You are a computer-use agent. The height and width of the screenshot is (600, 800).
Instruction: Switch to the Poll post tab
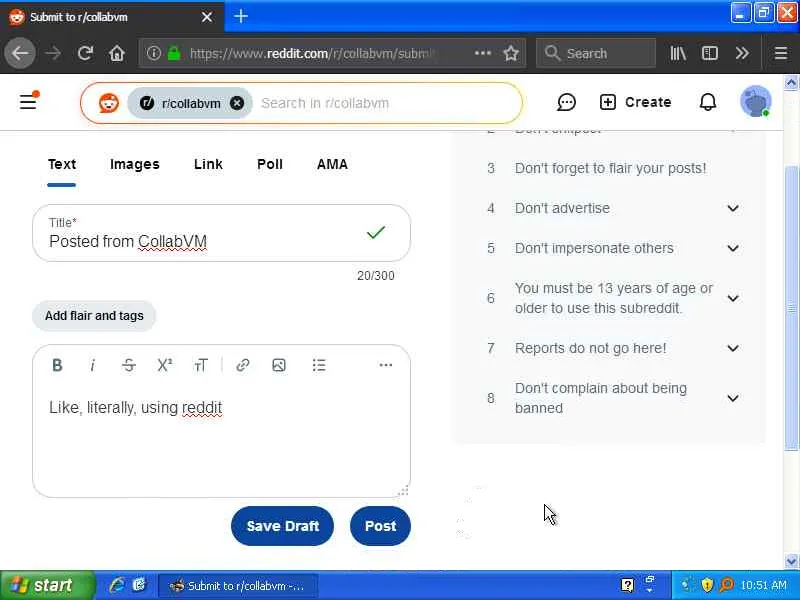tap(270, 164)
